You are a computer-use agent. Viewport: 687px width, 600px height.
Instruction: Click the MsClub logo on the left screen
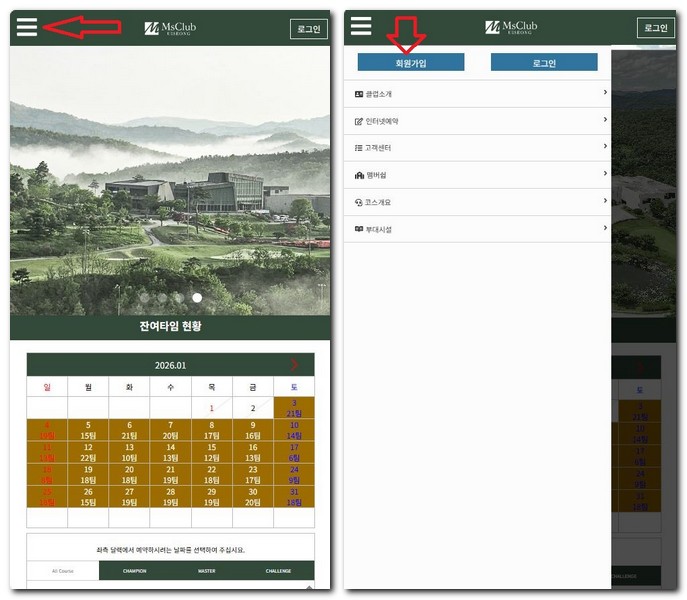(172, 28)
